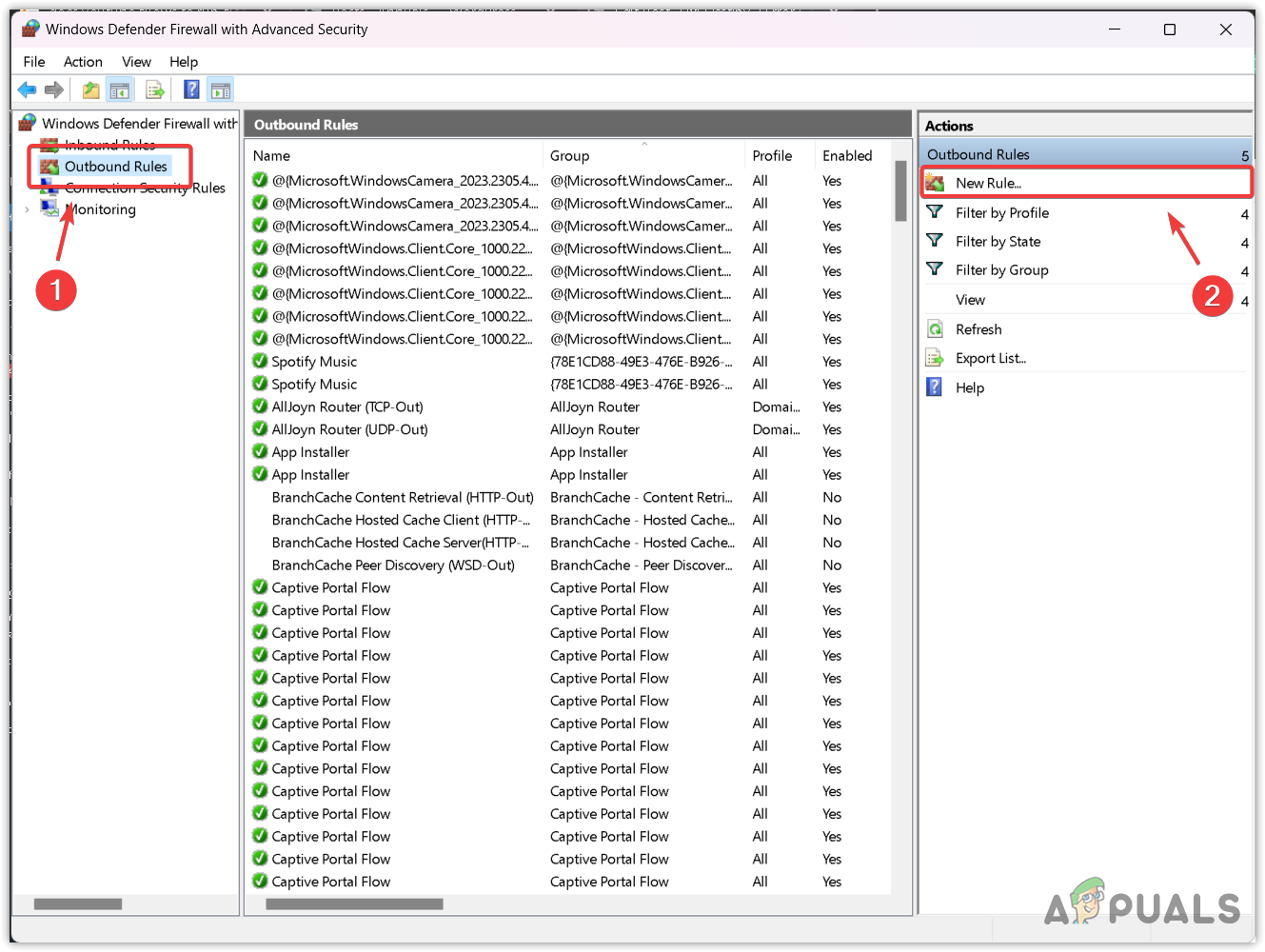
Task: Click the Export List icon in Actions pane
Action: [935, 358]
